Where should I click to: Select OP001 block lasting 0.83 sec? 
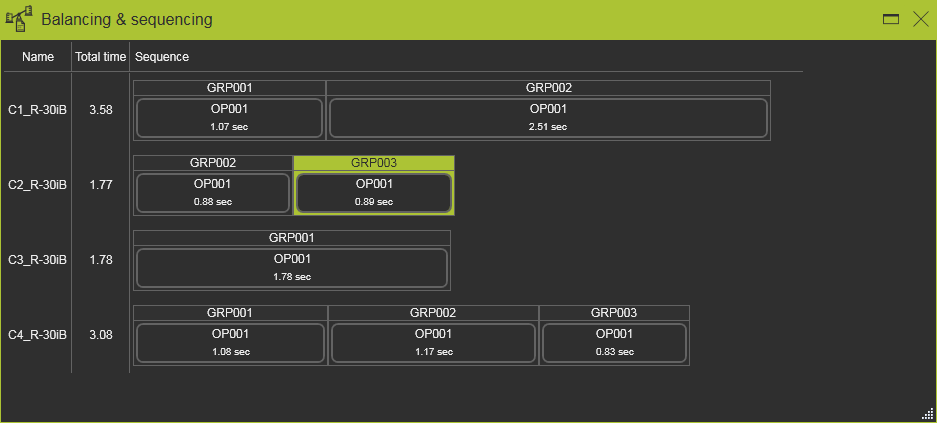[614, 343]
